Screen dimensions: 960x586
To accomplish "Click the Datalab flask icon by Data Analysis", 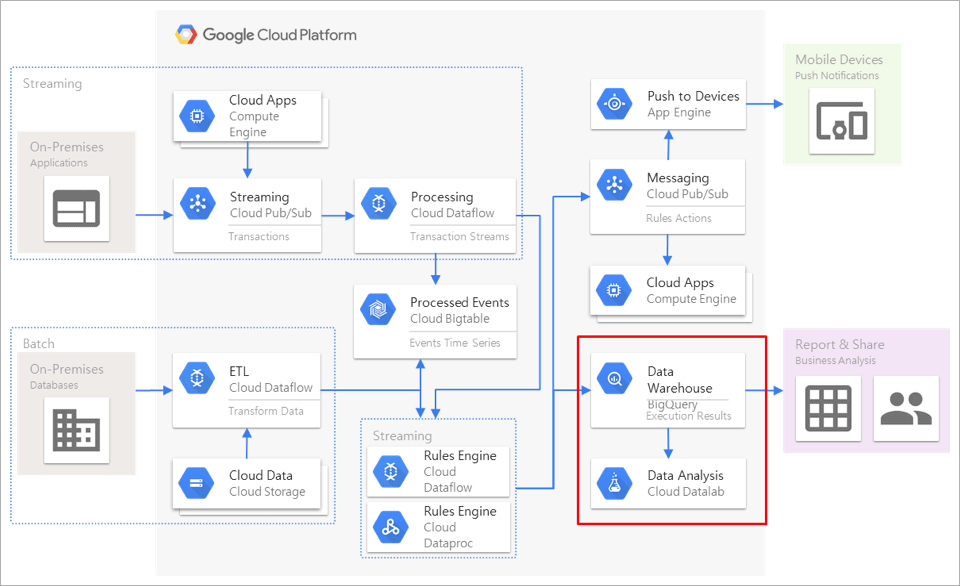I will [615, 483].
